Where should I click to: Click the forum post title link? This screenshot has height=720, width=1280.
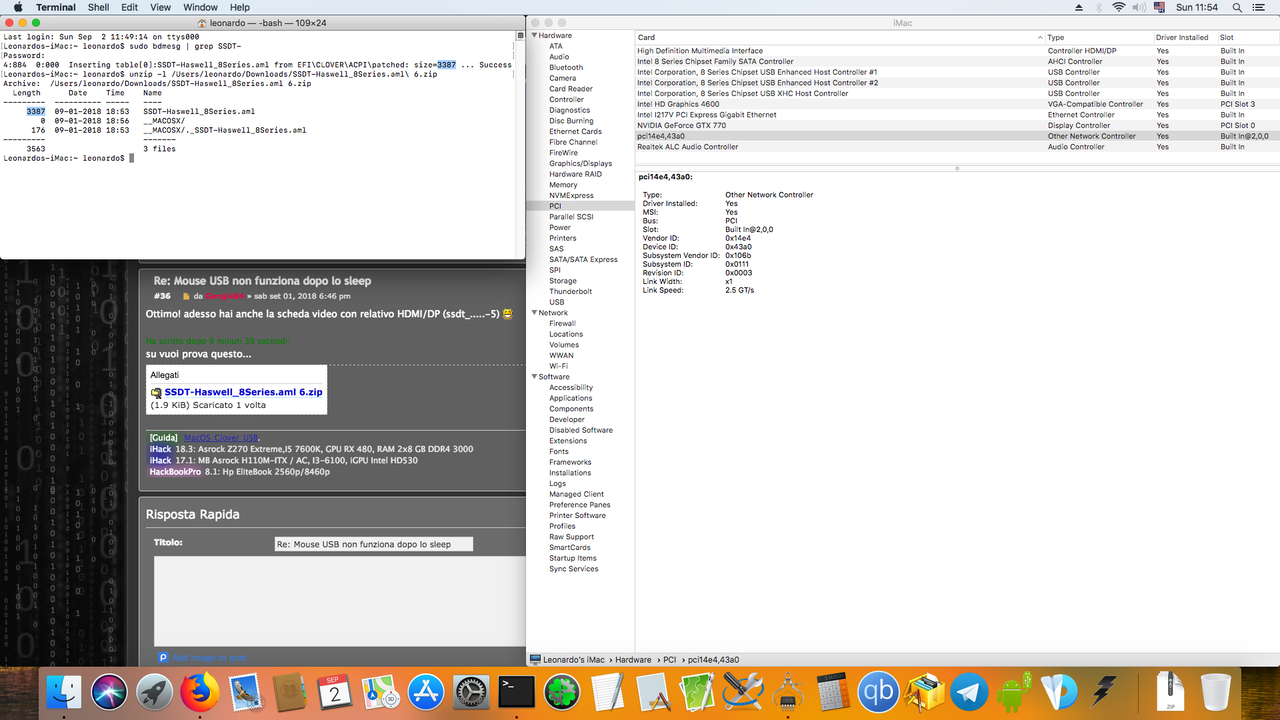(x=262, y=281)
